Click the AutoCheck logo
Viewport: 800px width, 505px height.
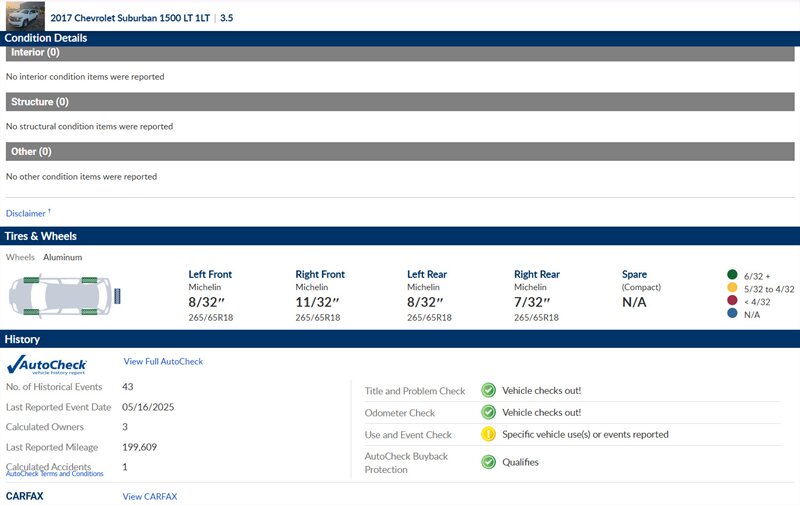tap(47, 366)
